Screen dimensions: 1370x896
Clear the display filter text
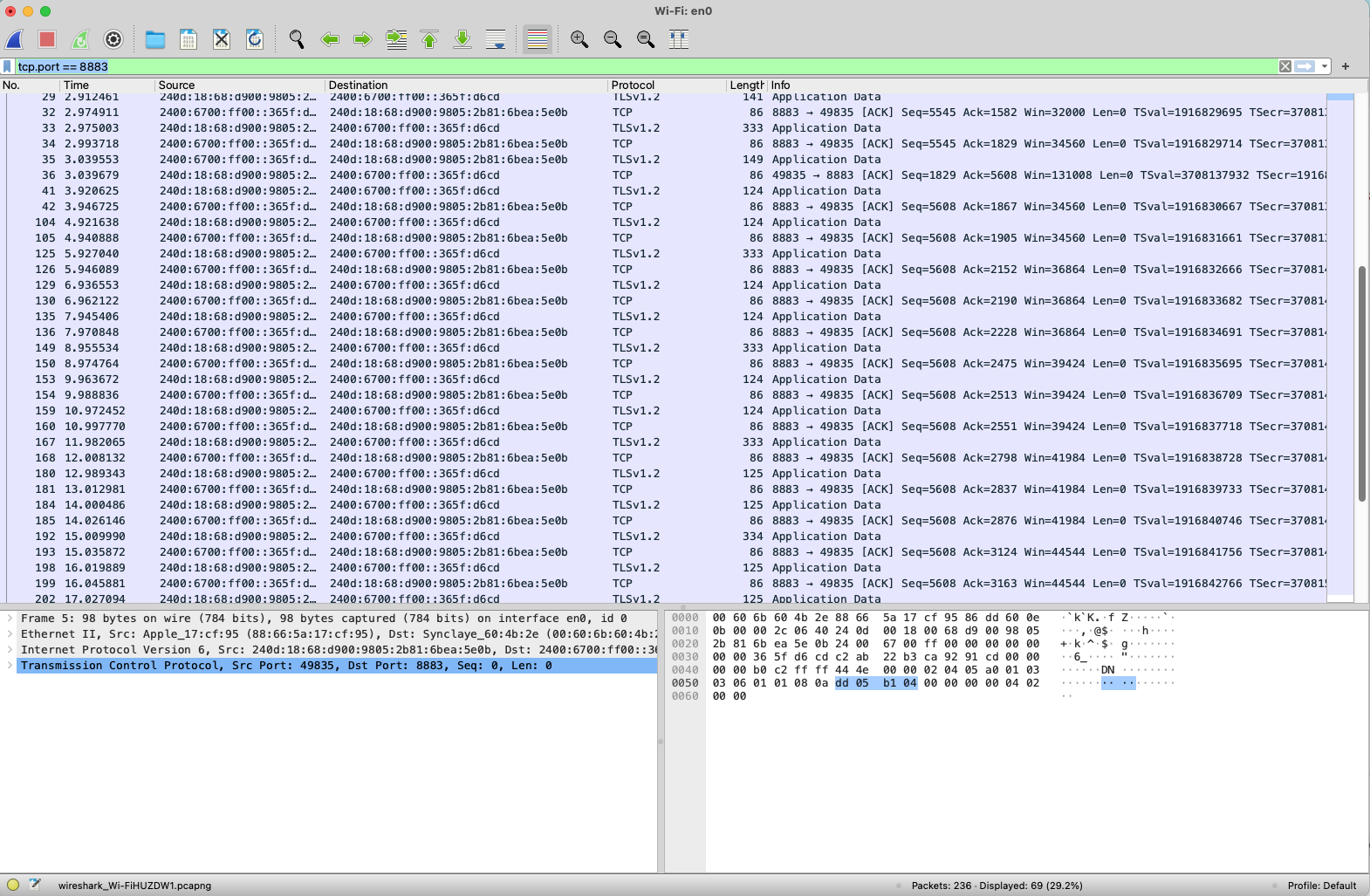[1285, 66]
